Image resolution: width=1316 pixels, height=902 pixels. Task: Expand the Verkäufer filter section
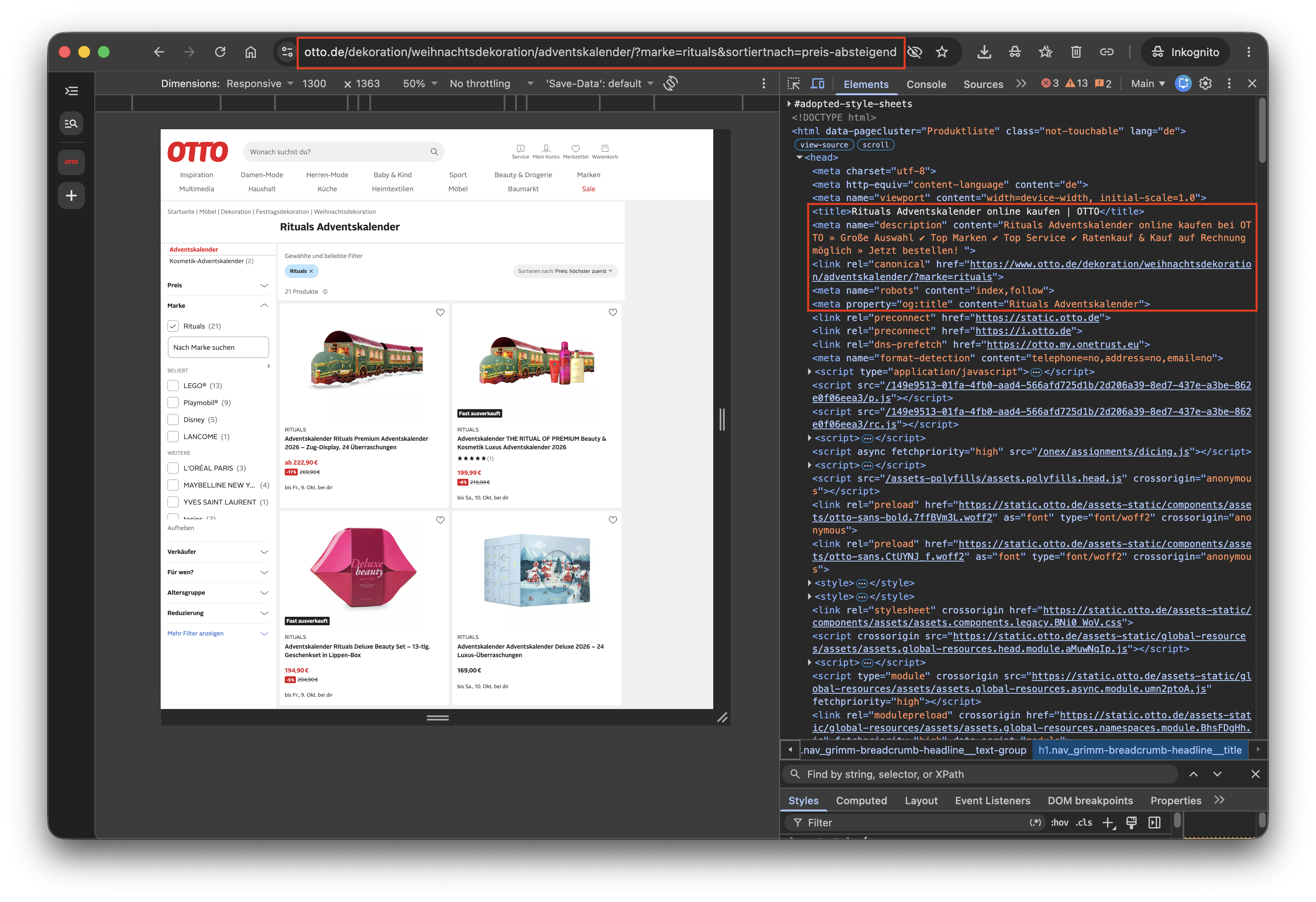pos(218,552)
